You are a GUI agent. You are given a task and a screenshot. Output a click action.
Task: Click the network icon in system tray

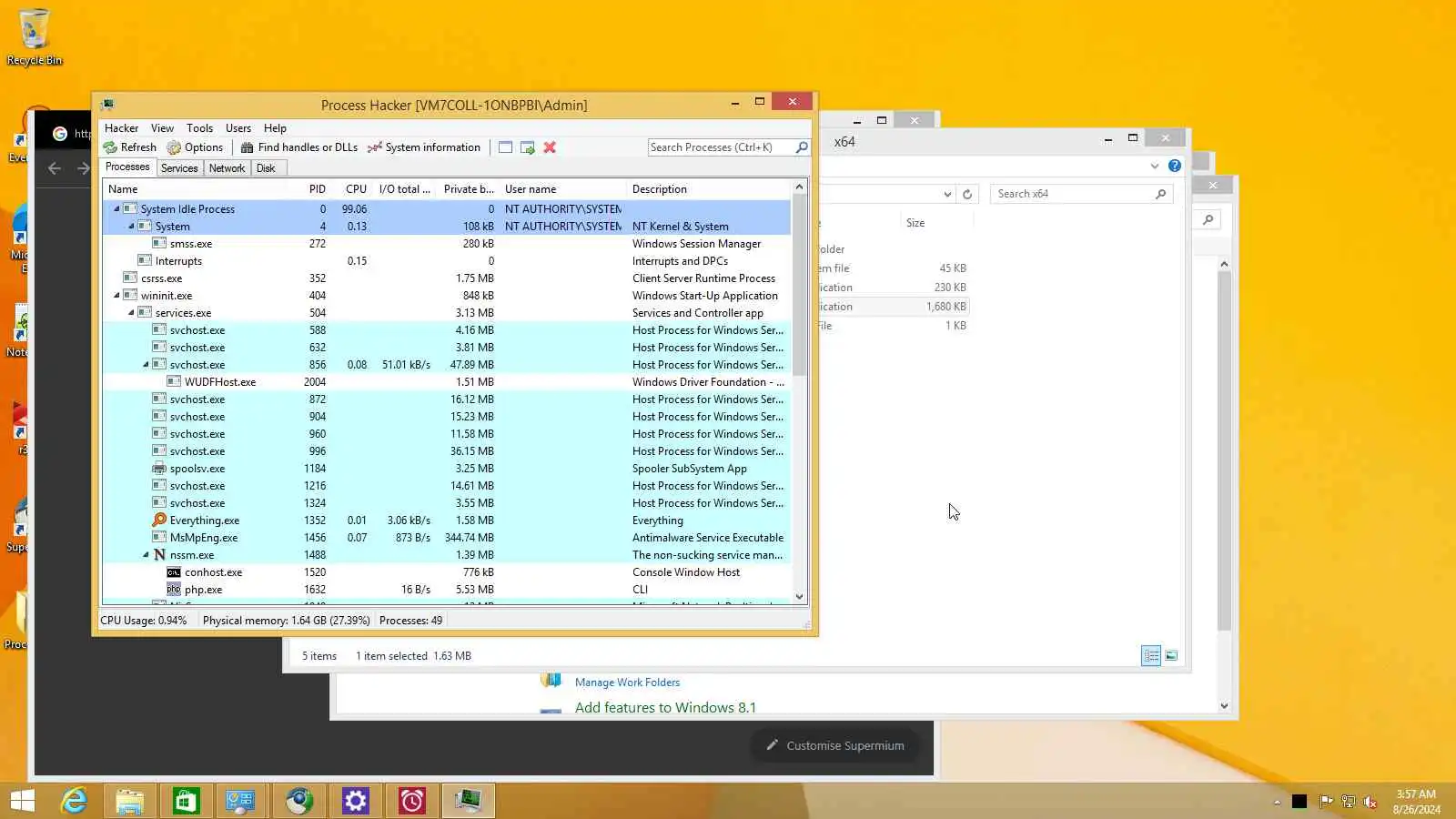click(x=1349, y=802)
